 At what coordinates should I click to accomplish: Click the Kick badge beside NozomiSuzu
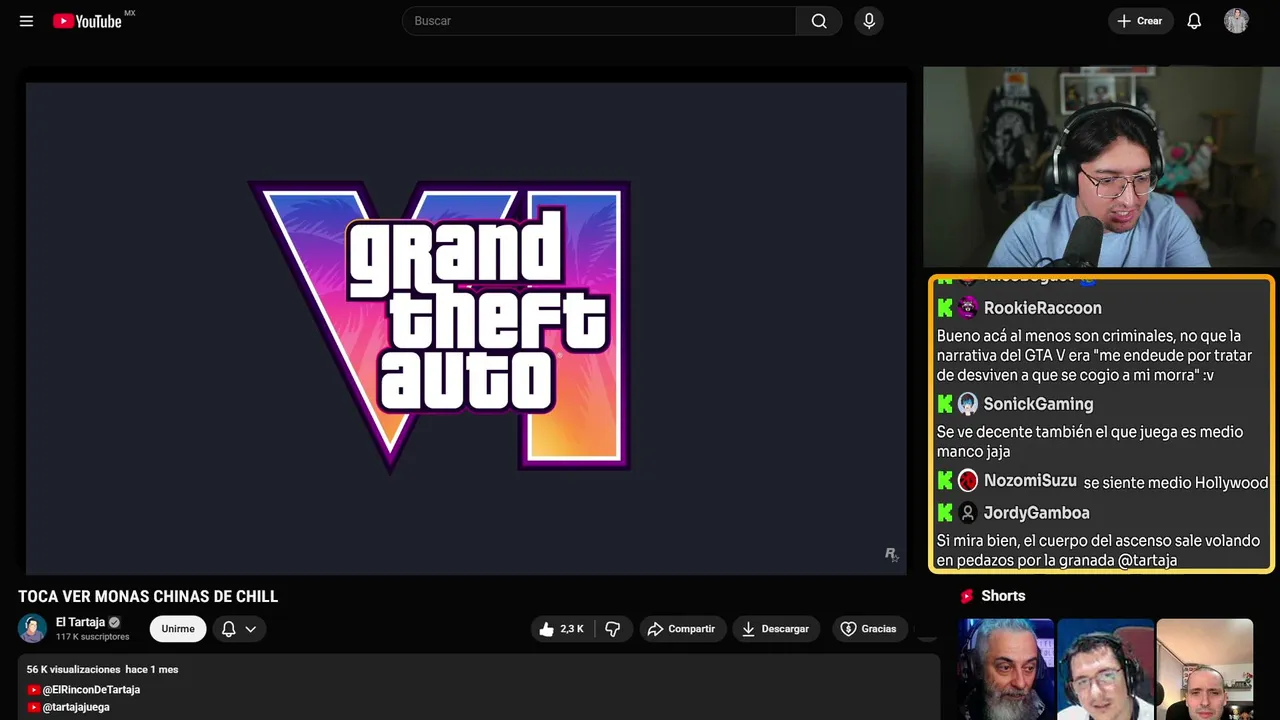click(x=945, y=481)
